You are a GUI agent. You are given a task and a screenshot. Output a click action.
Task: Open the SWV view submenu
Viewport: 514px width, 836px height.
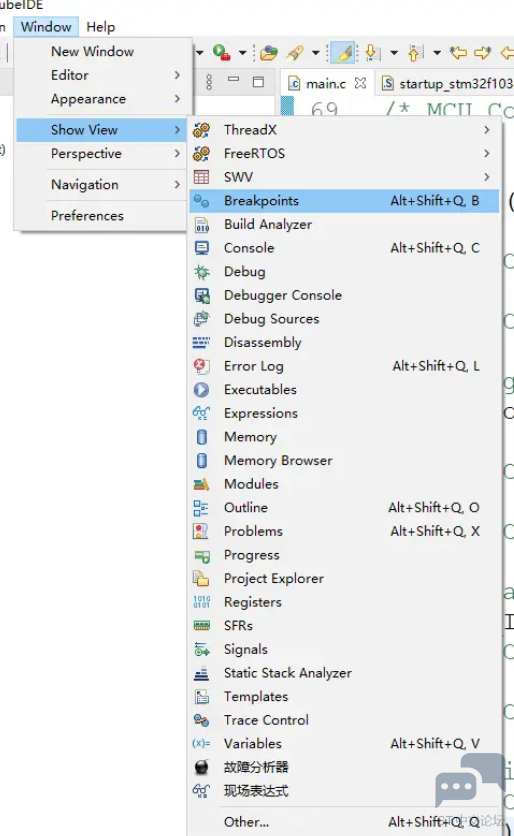(344, 177)
